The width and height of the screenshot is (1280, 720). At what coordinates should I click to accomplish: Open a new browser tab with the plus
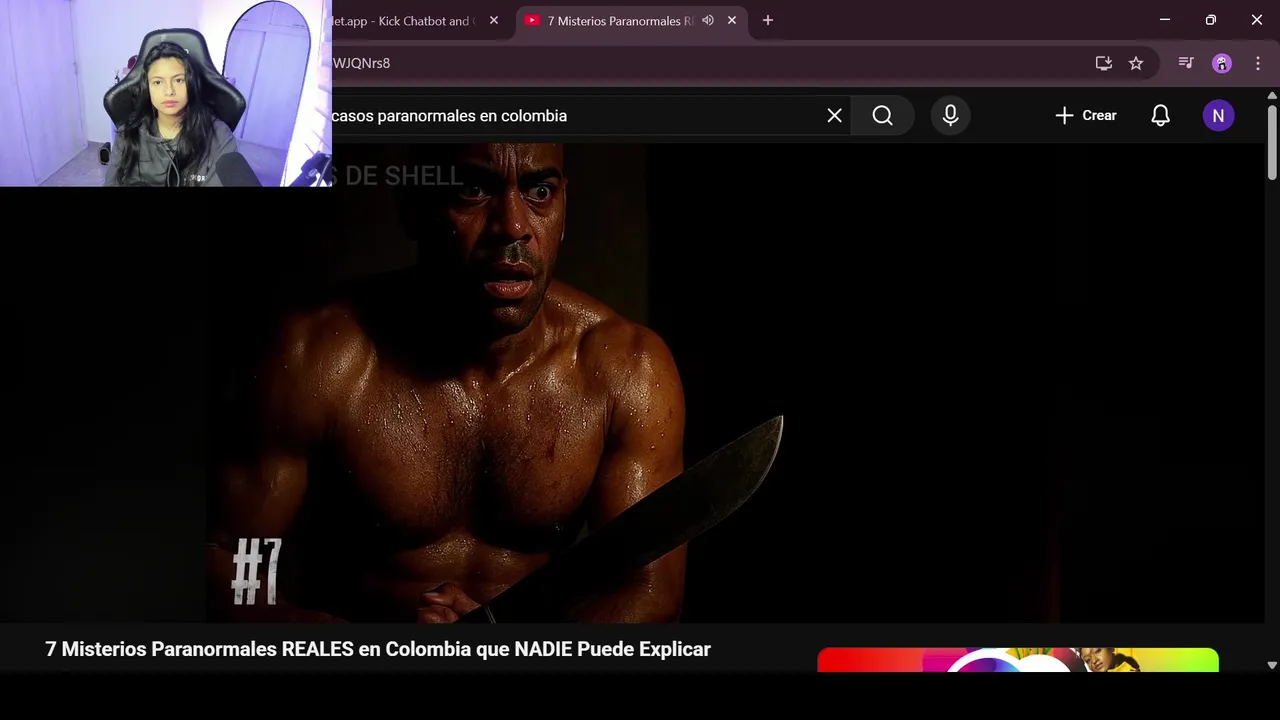click(x=768, y=20)
